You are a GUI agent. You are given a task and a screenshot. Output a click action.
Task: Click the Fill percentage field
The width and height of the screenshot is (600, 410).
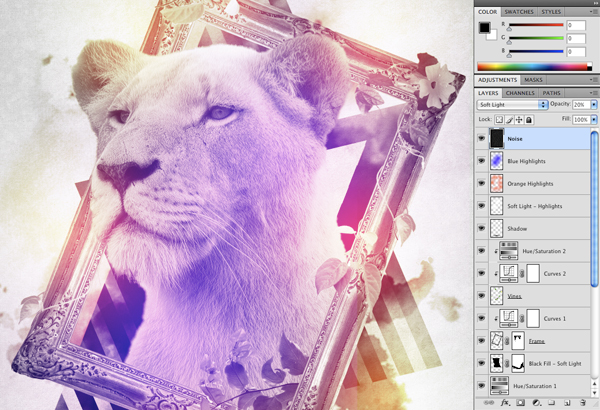point(581,120)
